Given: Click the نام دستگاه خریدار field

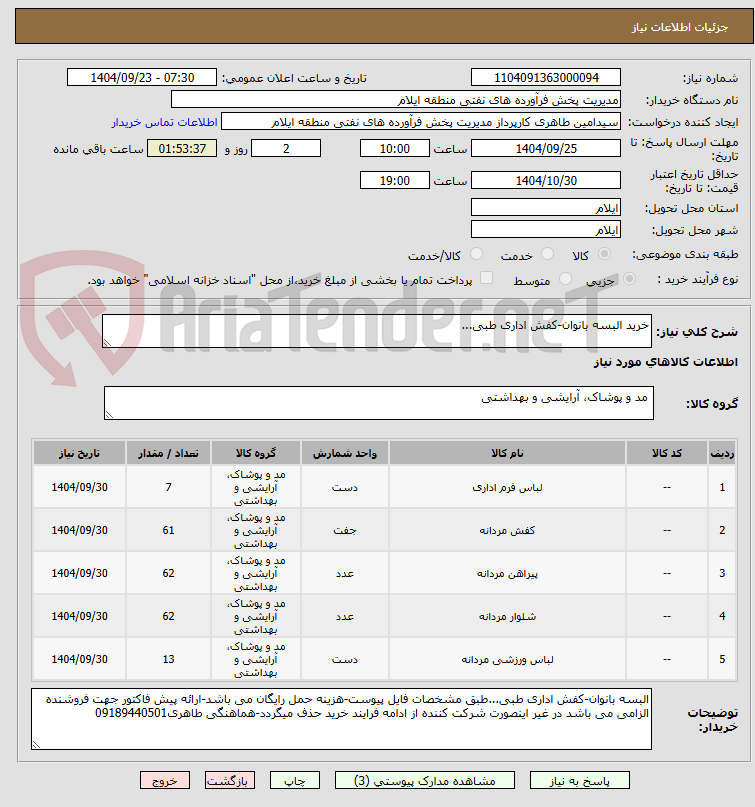Looking at the screenshot, I should 395,100.
